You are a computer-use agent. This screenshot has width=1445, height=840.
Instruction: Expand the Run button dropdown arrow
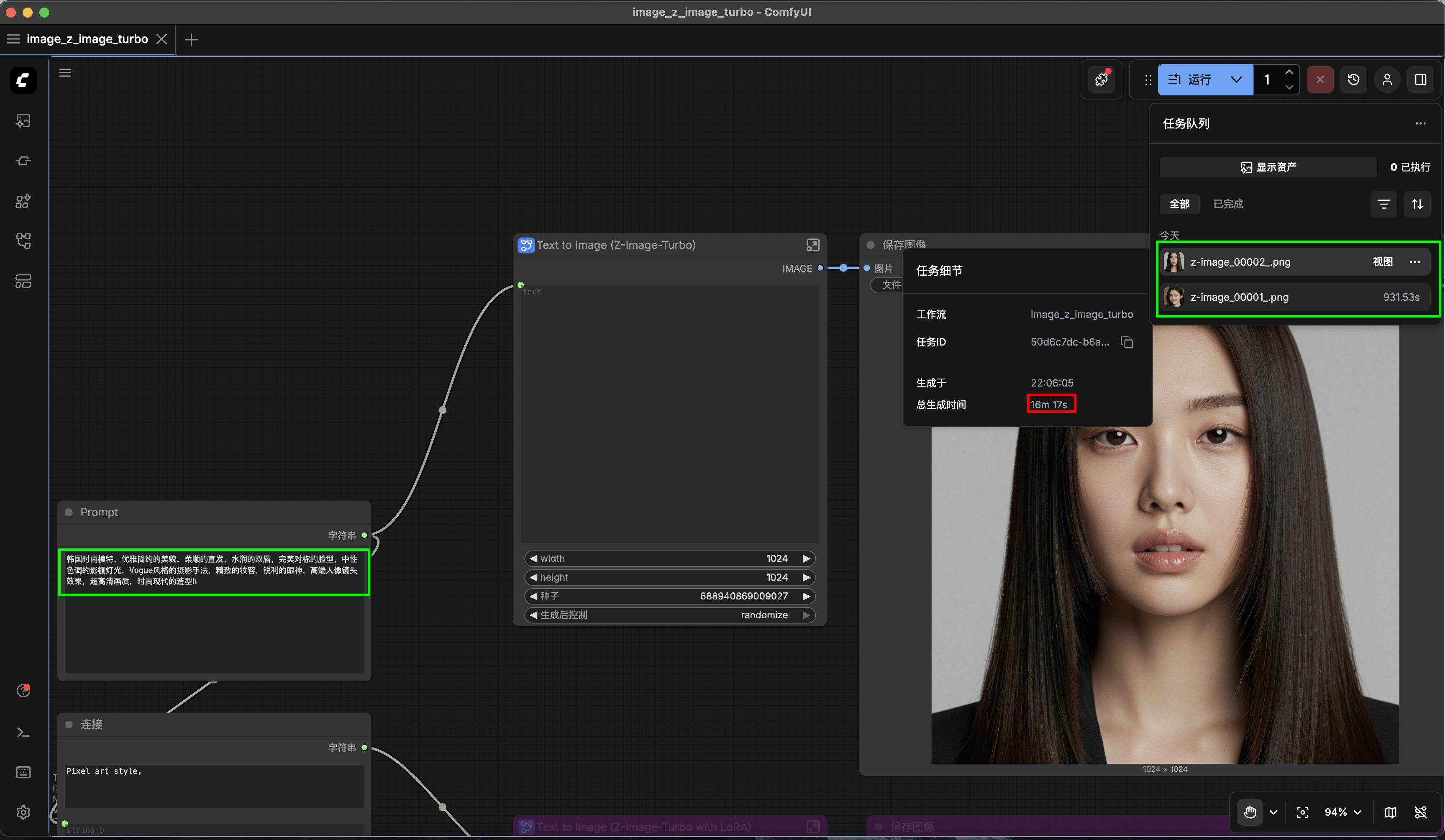pyautogui.click(x=1236, y=80)
